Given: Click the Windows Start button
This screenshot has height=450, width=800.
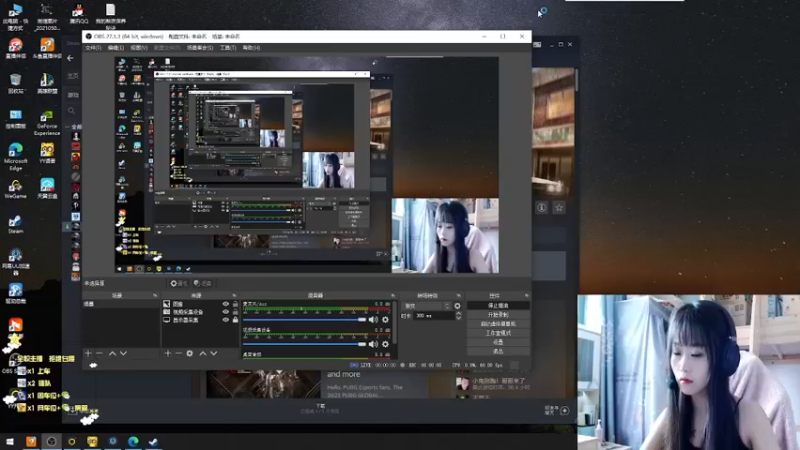Looking at the screenshot, I should (10, 442).
